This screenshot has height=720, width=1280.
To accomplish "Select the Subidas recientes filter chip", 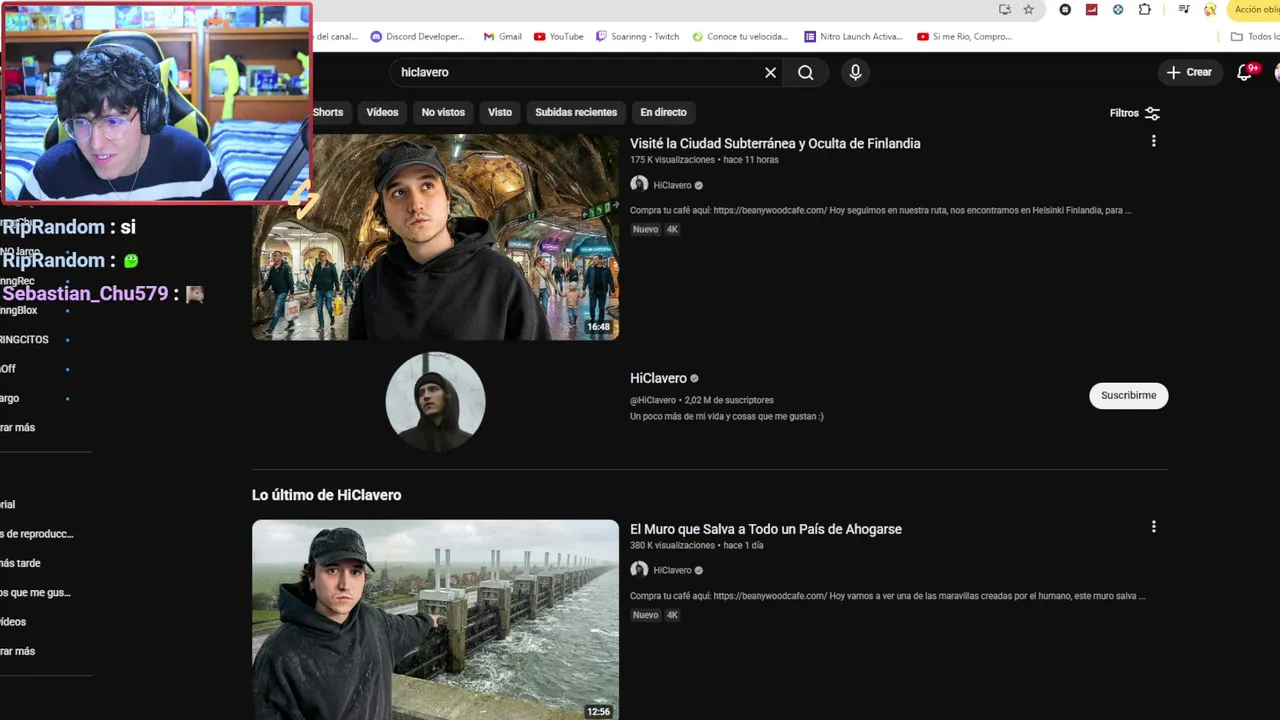I will (576, 112).
